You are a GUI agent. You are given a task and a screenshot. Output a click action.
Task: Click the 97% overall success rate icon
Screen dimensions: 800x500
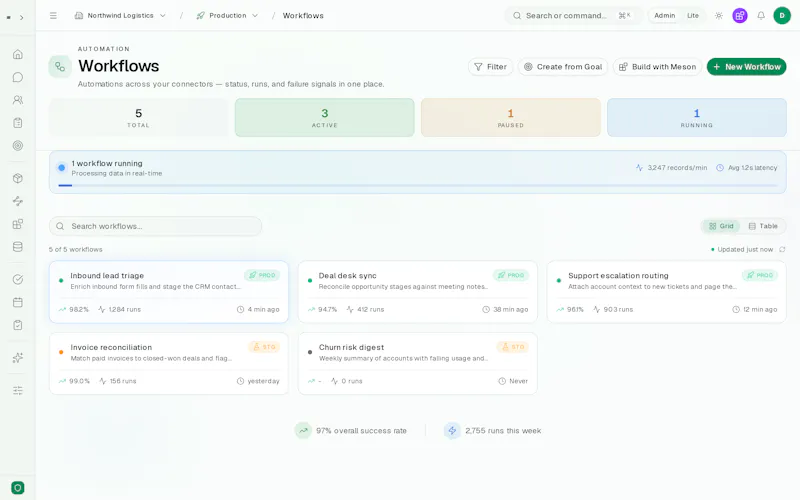pos(303,431)
